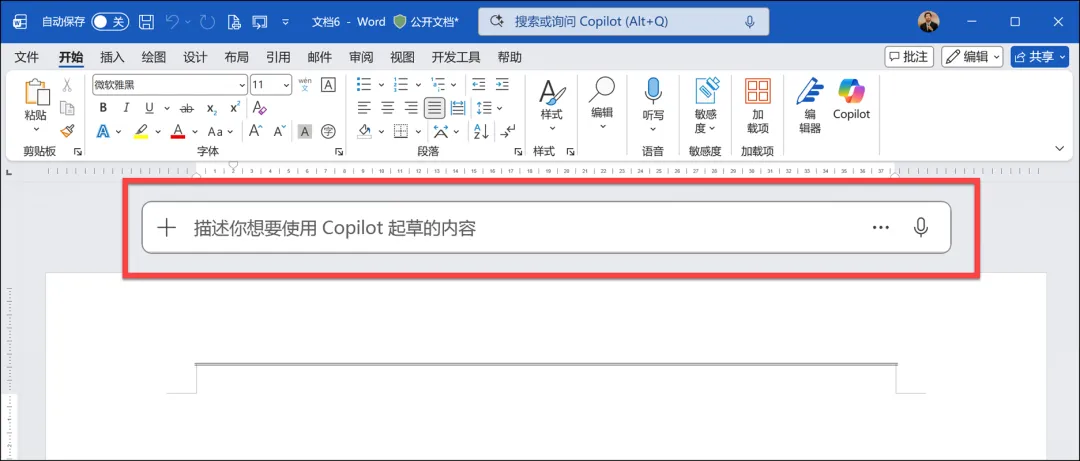Screen dimensions: 1080x461
Task: Click the 共享 (Share) button
Action: coord(1039,57)
